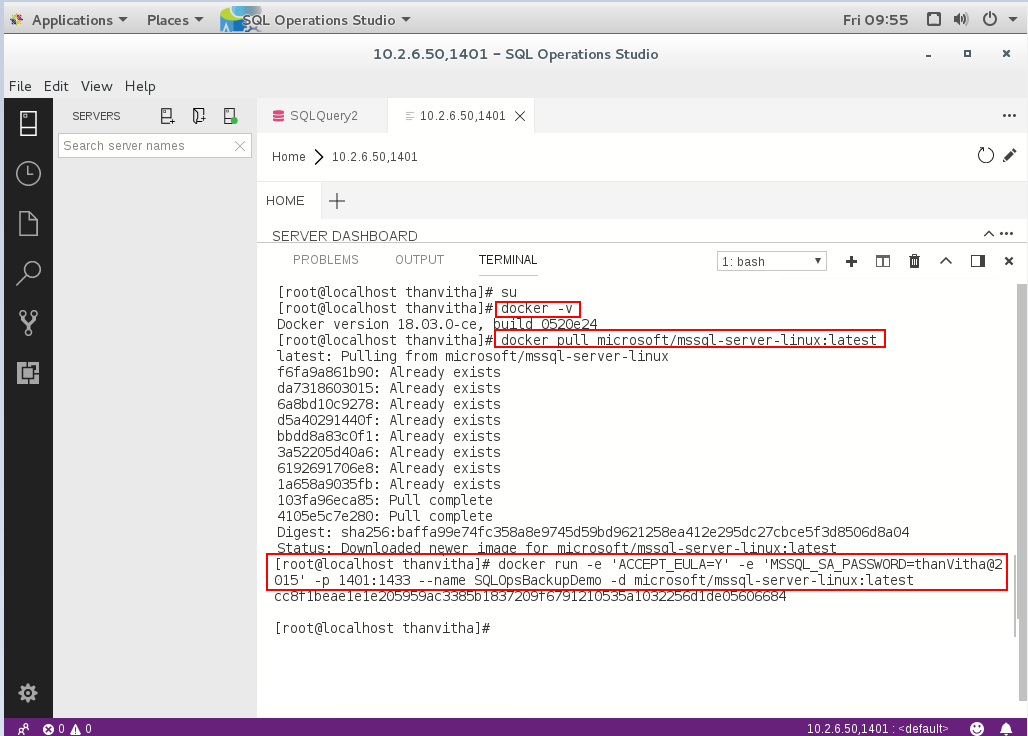Switch to the OUTPUT panel tab
1028x736 pixels.
click(420, 260)
